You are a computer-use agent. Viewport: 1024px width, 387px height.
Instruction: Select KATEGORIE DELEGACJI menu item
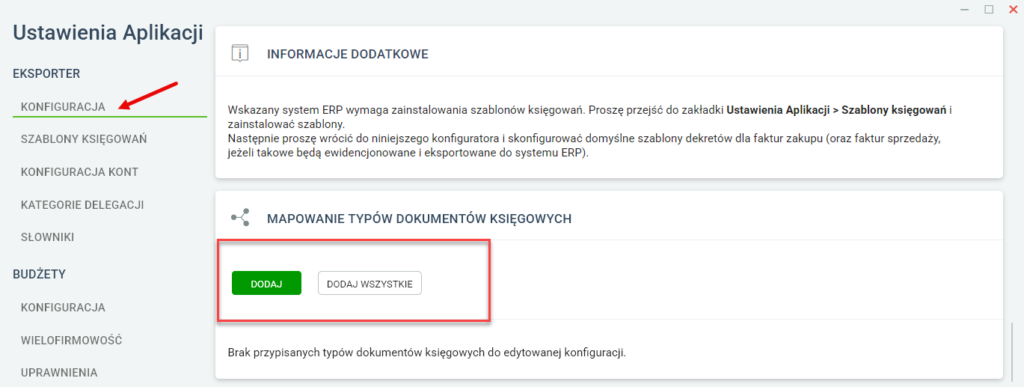(x=82, y=204)
